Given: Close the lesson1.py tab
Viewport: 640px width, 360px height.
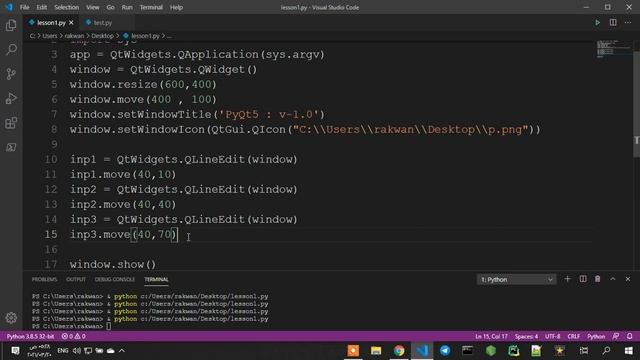Looking at the screenshot, I should point(71,23).
